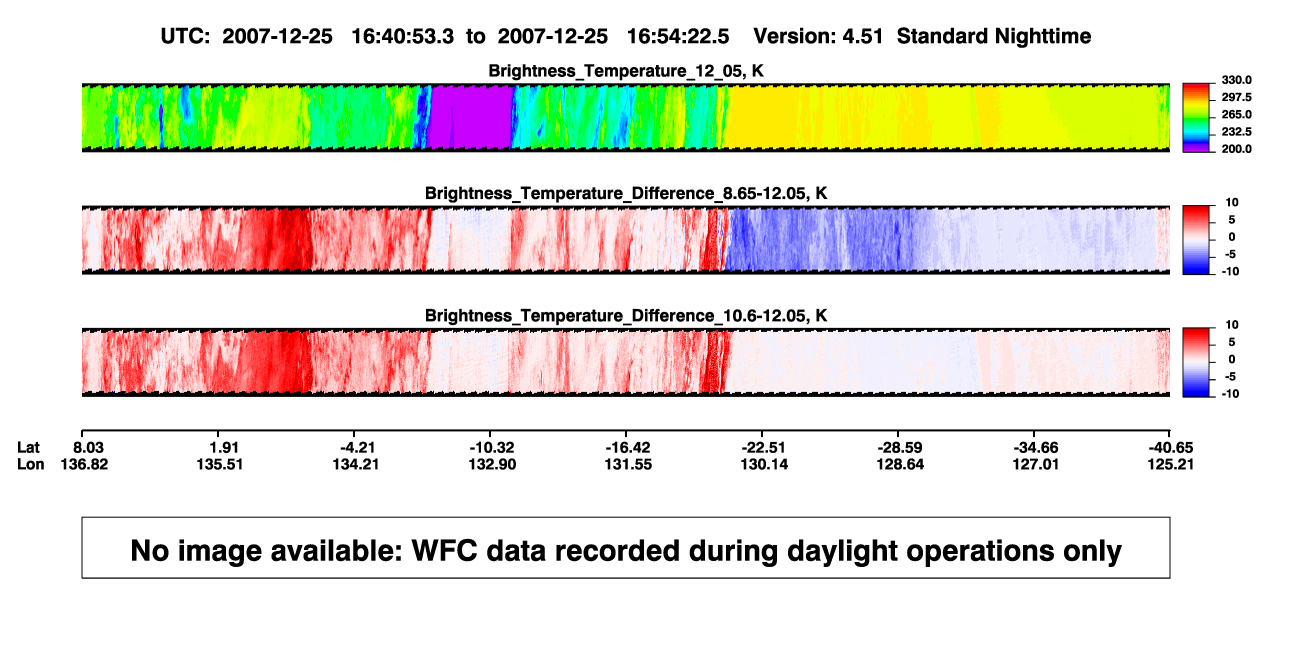
Task: Click the '200.0' color scale label
Action: tap(1237, 148)
